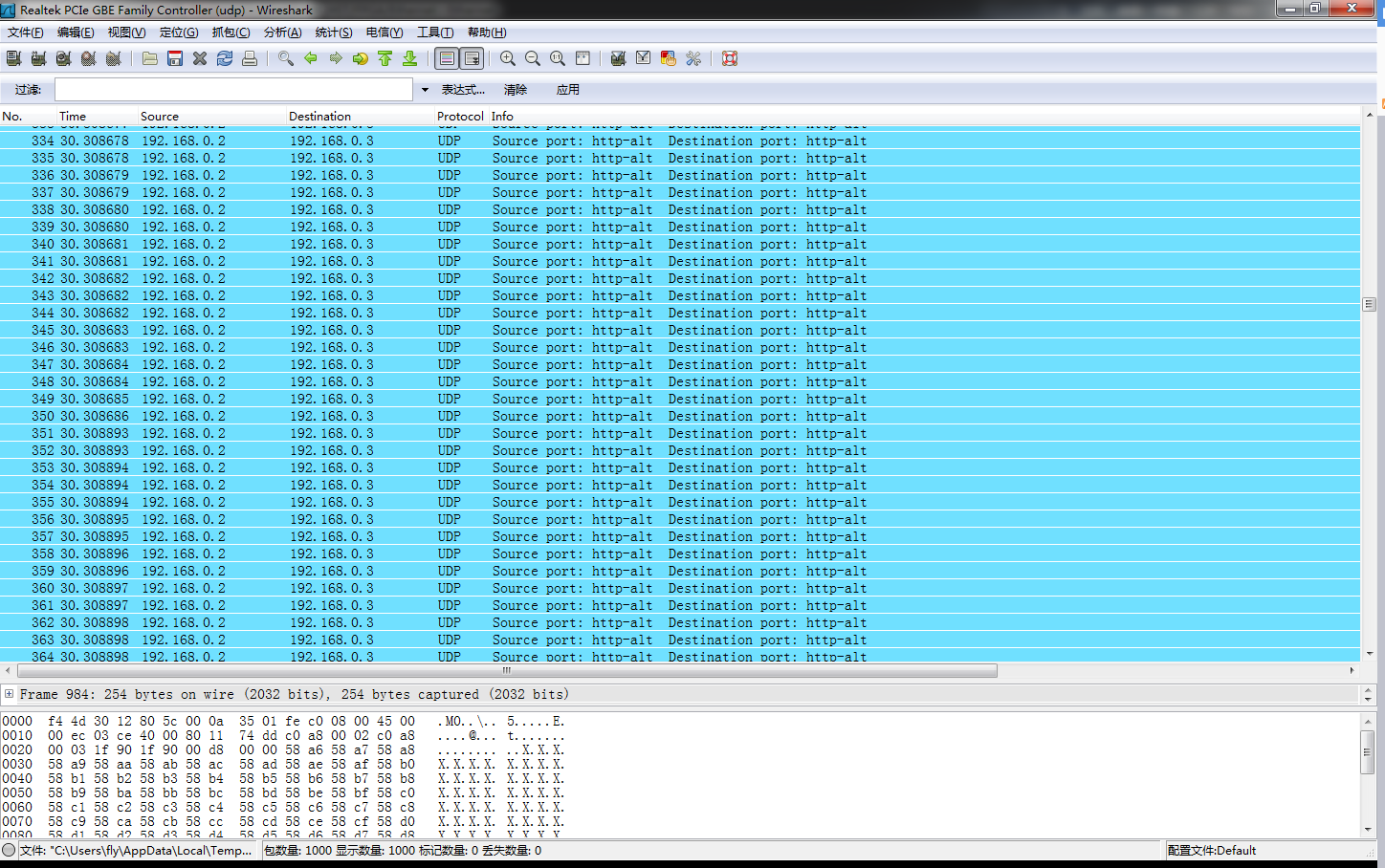Print packets with the printer icon

tap(250, 58)
